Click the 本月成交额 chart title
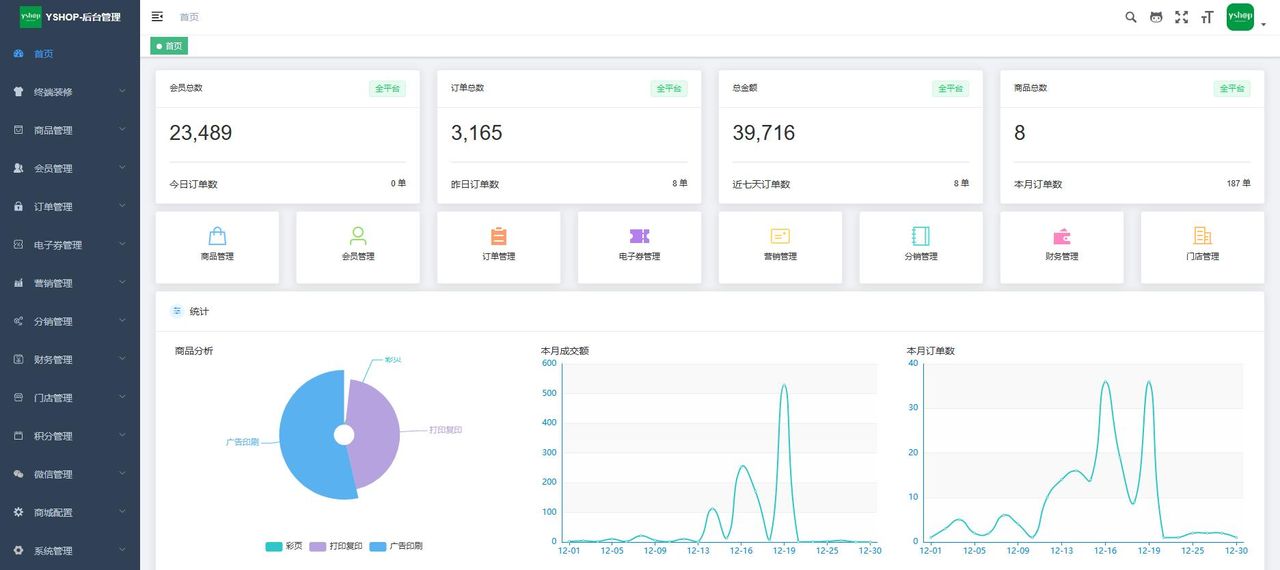1280x570 pixels. coord(565,351)
